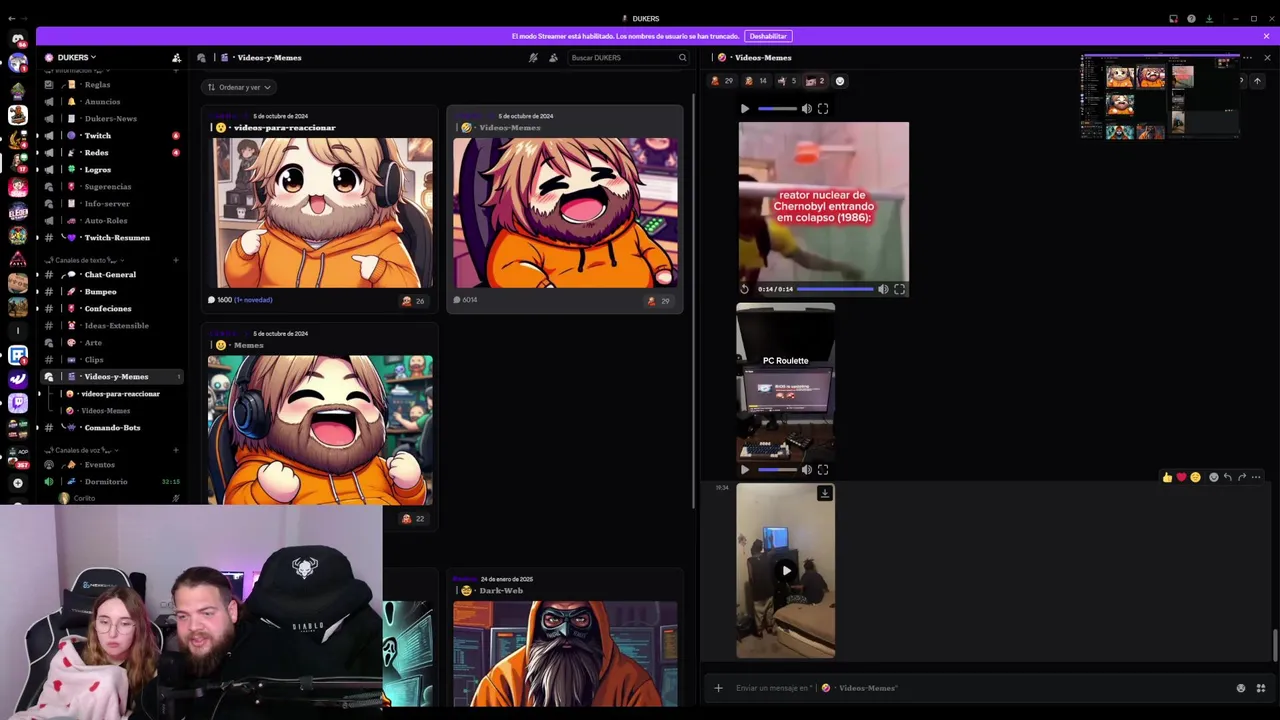This screenshot has width=1280, height=720.
Task: Open the Clips channel
Action: 94,360
